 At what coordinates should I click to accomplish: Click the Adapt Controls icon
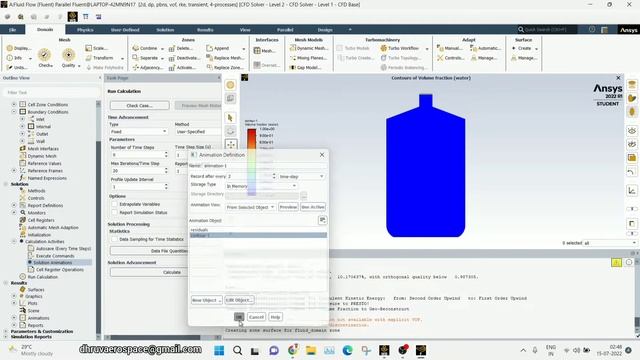click(440, 58)
